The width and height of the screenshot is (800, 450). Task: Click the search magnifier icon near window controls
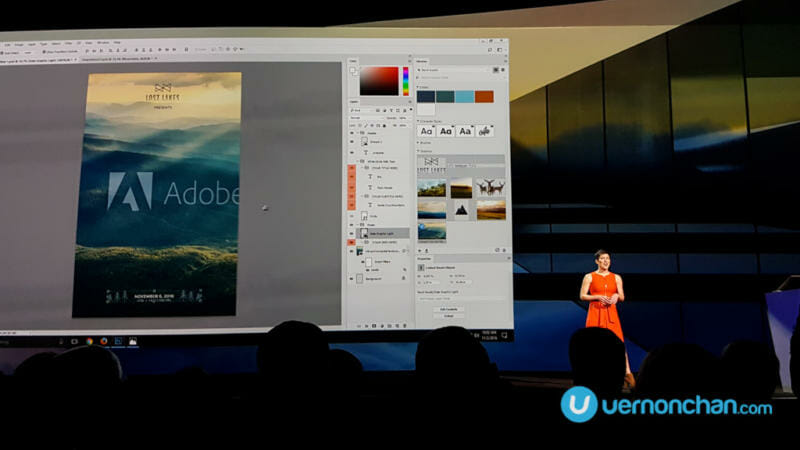tap(490, 50)
